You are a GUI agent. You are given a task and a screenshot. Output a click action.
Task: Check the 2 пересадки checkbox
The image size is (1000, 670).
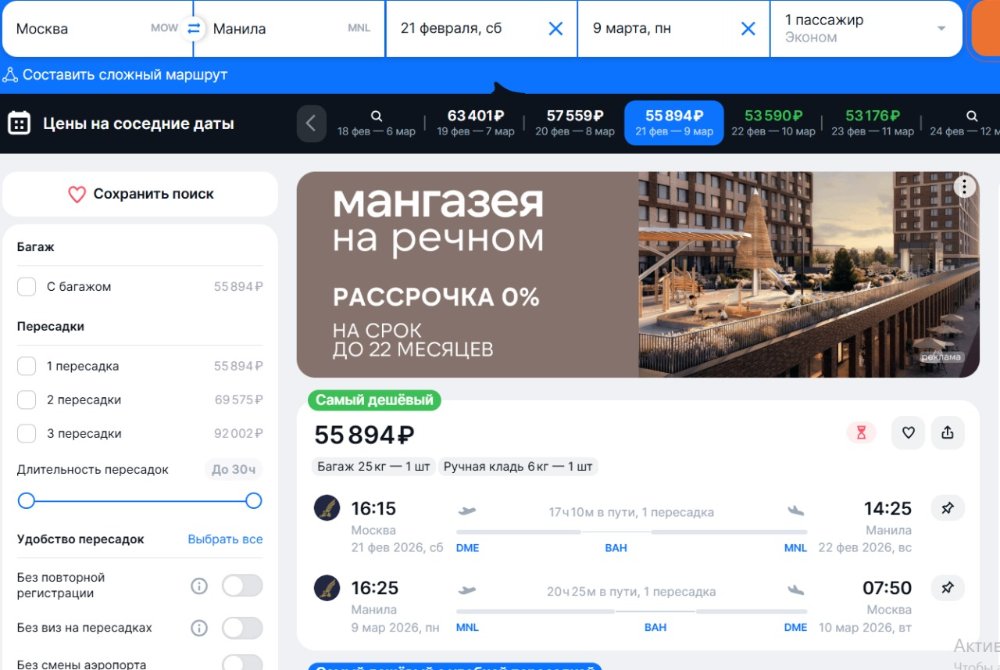[26, 400]
